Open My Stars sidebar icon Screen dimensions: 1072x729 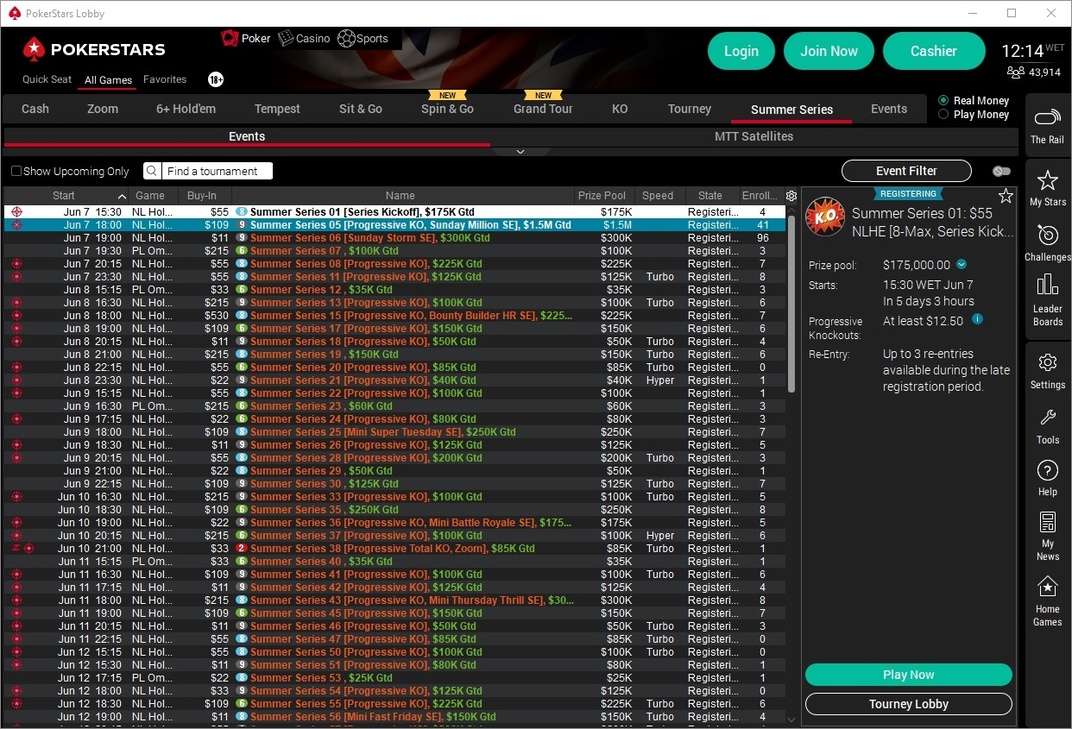pyautogui.click(x=1047, y=187)
